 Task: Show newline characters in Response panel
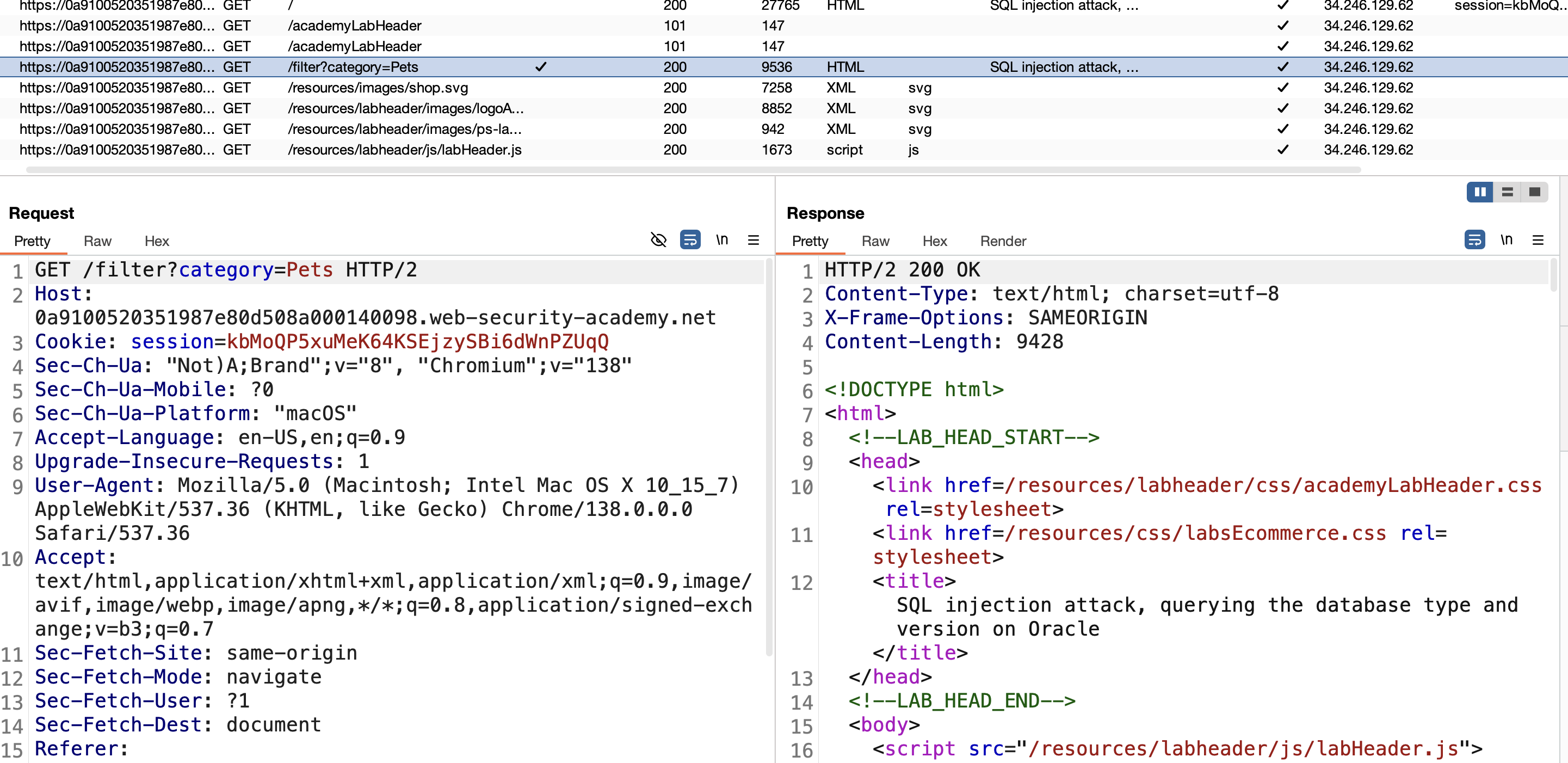tap(1507, 240)
